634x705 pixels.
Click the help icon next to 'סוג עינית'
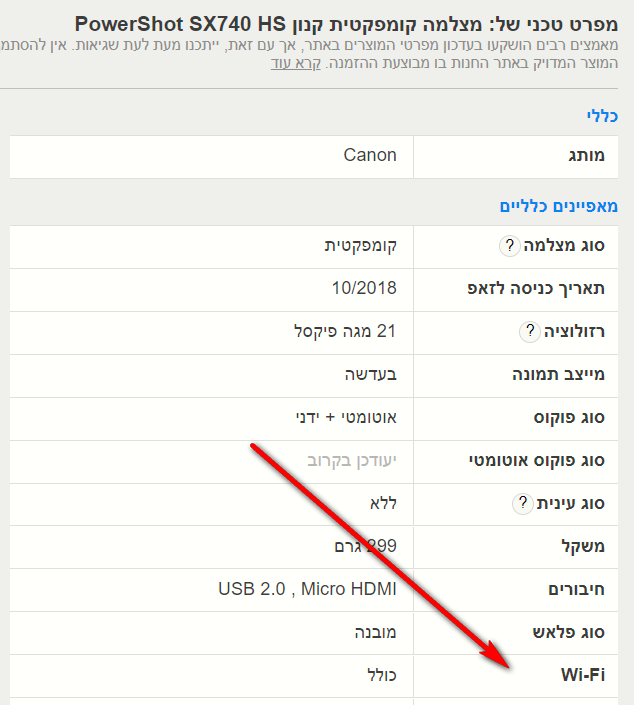tap(522, 503)
